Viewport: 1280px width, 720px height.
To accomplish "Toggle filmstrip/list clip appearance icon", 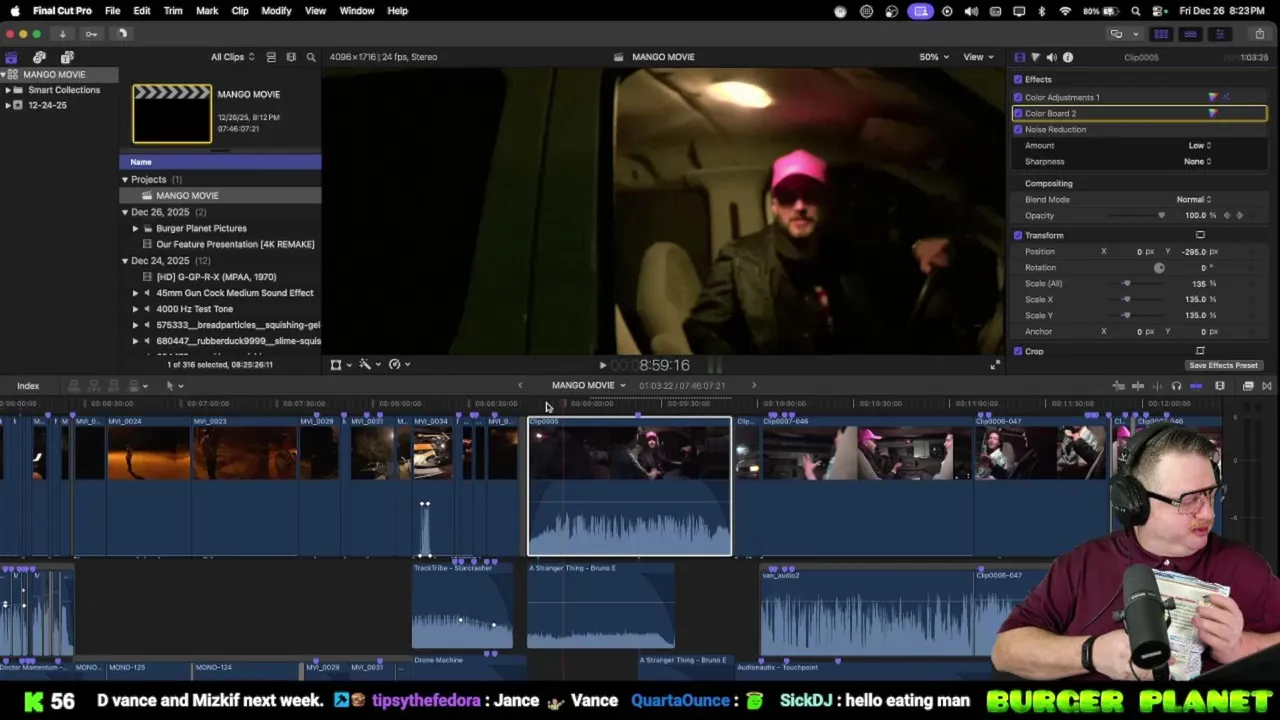I will [x=271, y=57].
